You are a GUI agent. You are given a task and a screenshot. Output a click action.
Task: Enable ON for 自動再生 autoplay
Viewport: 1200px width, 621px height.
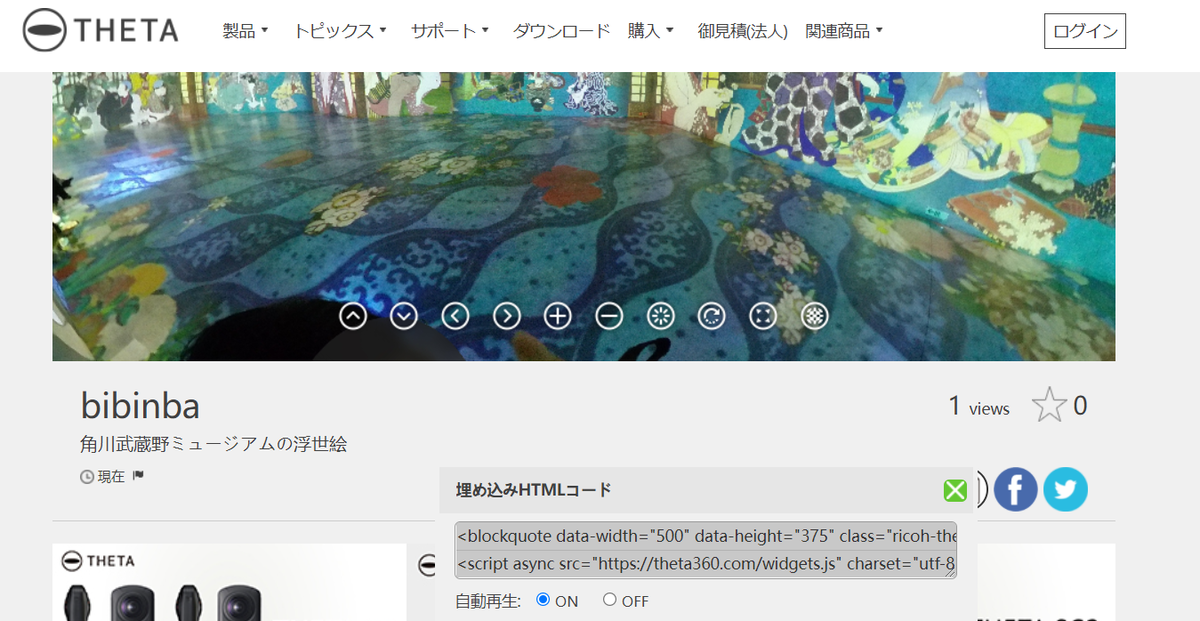pyautogui.click(x=541, y=600)
